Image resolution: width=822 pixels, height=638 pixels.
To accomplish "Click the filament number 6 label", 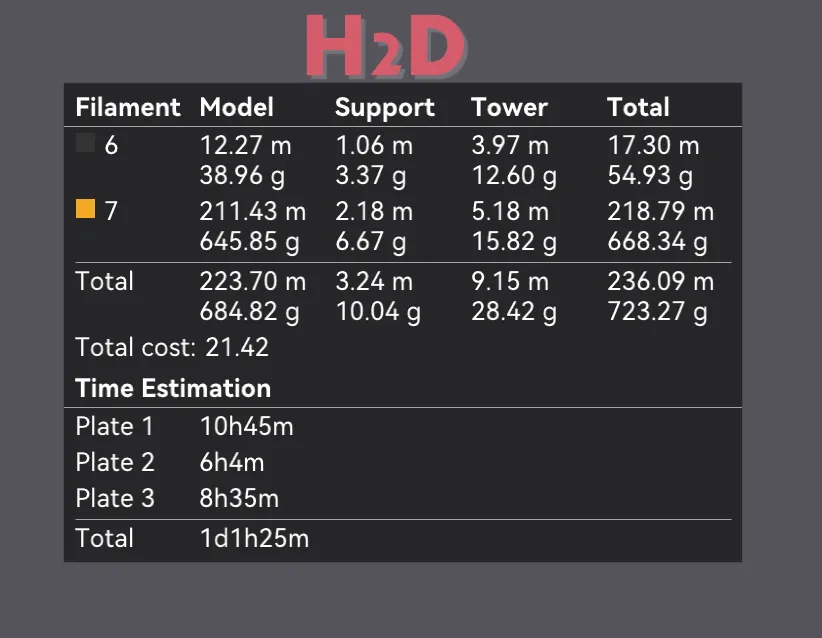I will point(111,145).
